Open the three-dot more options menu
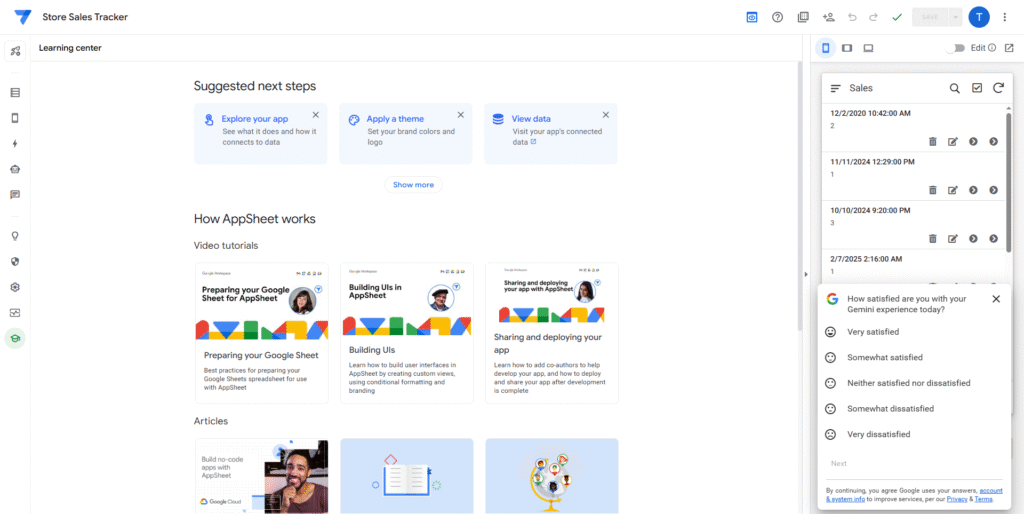 tap(1004, 17)
